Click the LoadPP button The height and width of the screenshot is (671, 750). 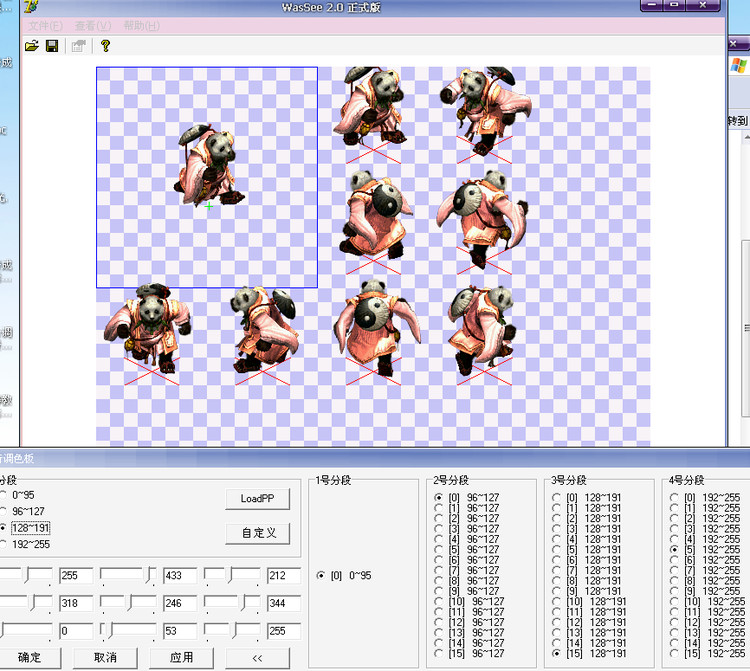257,499
